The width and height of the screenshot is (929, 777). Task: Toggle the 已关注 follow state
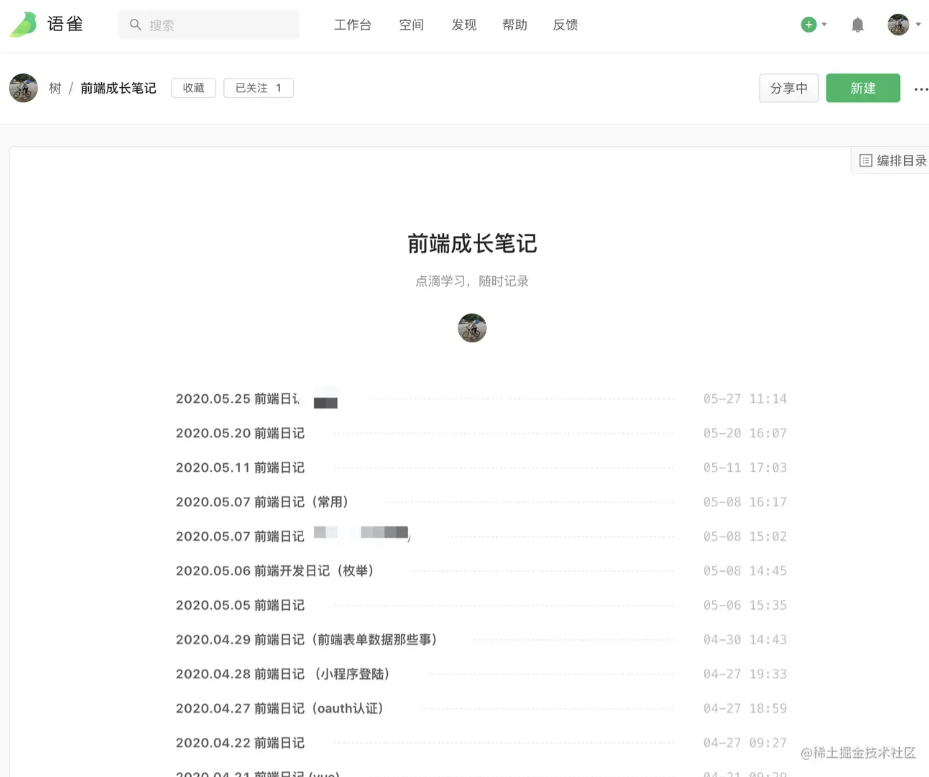click(x=258, y=88)
